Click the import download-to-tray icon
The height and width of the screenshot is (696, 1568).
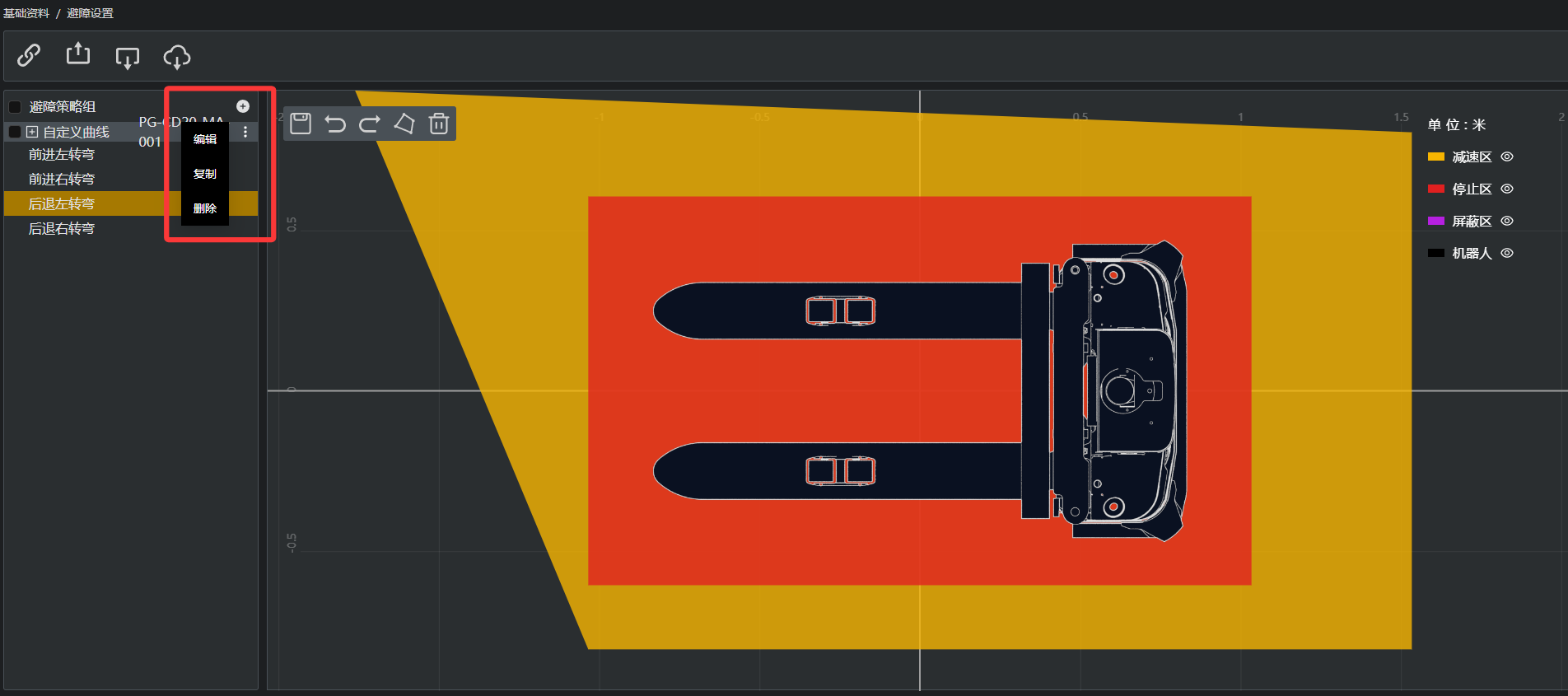tap(128, 57)
